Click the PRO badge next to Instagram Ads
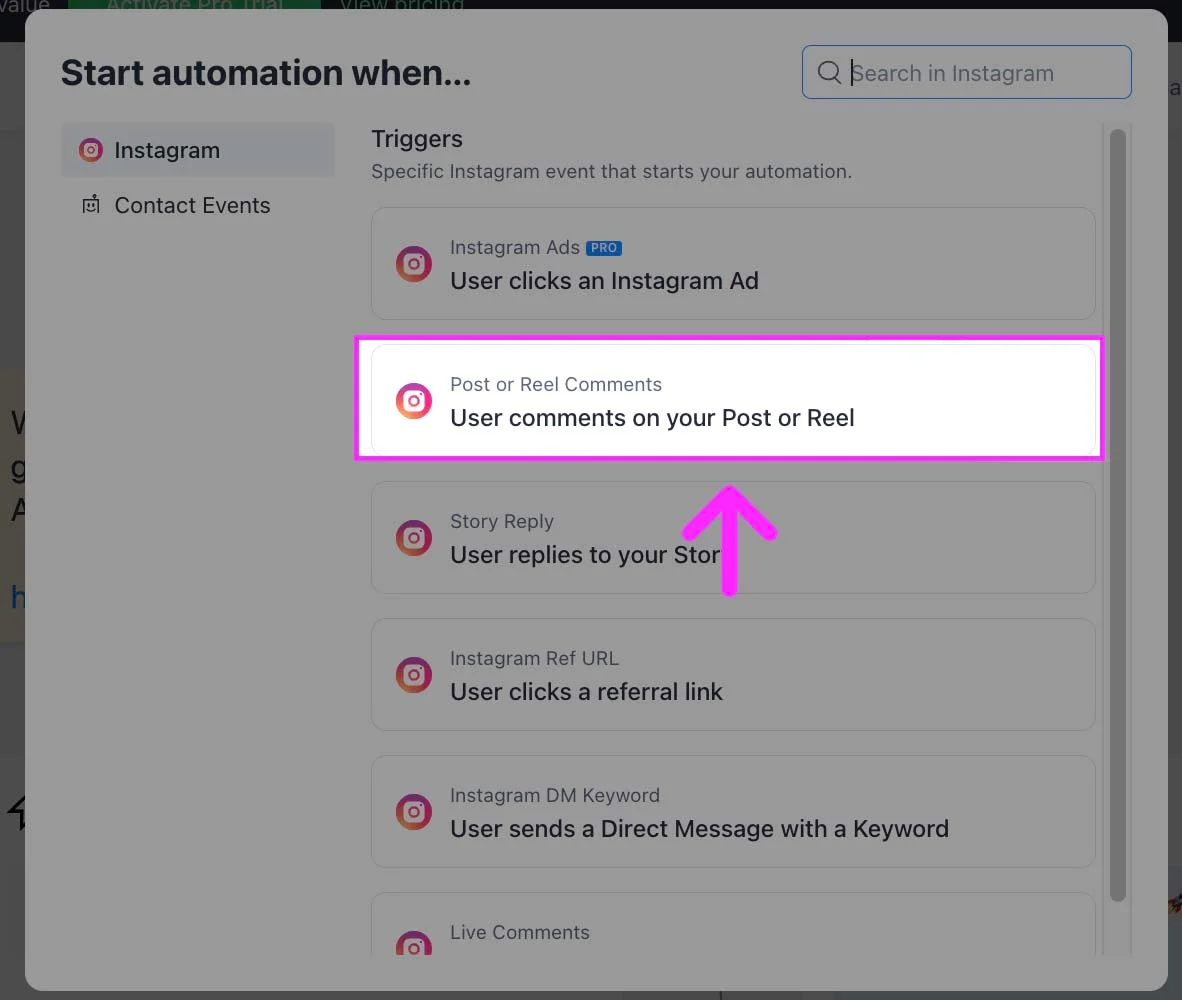Image resolution: width=1182 pixels, height=1000 pixels. [604, 248]
